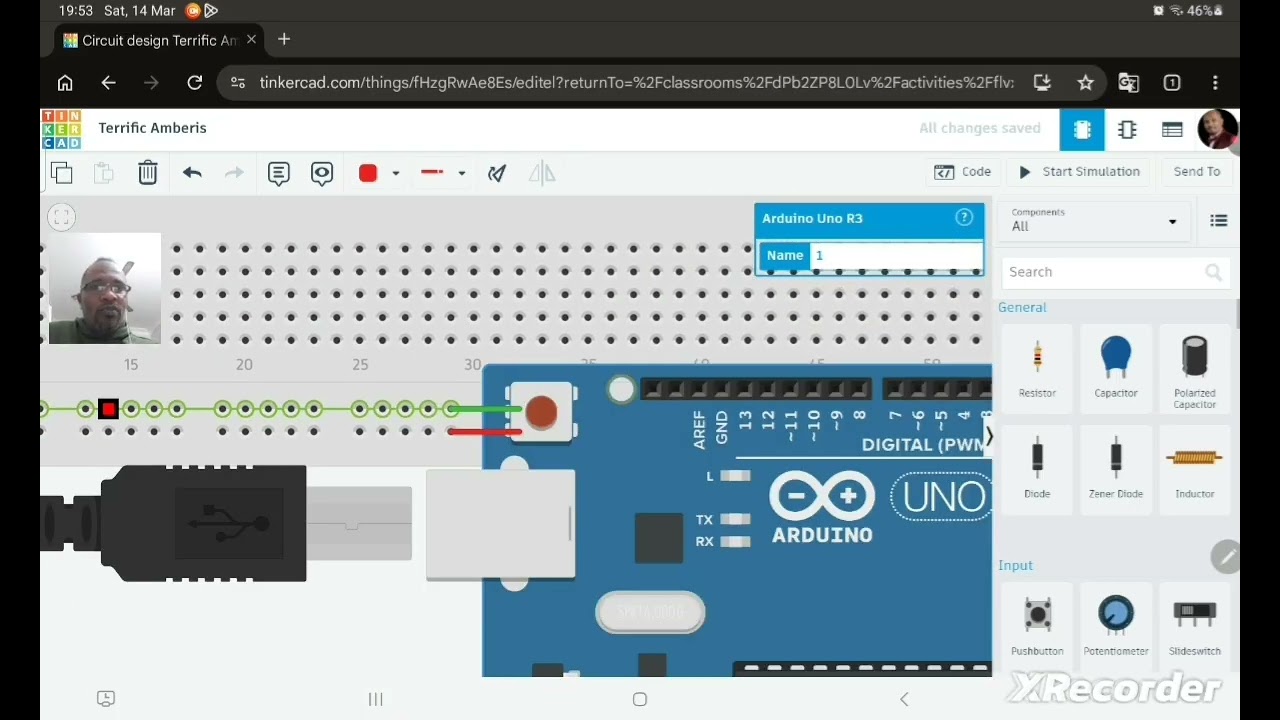Select the Slideswitch component
The width and height of the screenshot is (1280, 720).
pyautogui.click(x=1195, y=625)
